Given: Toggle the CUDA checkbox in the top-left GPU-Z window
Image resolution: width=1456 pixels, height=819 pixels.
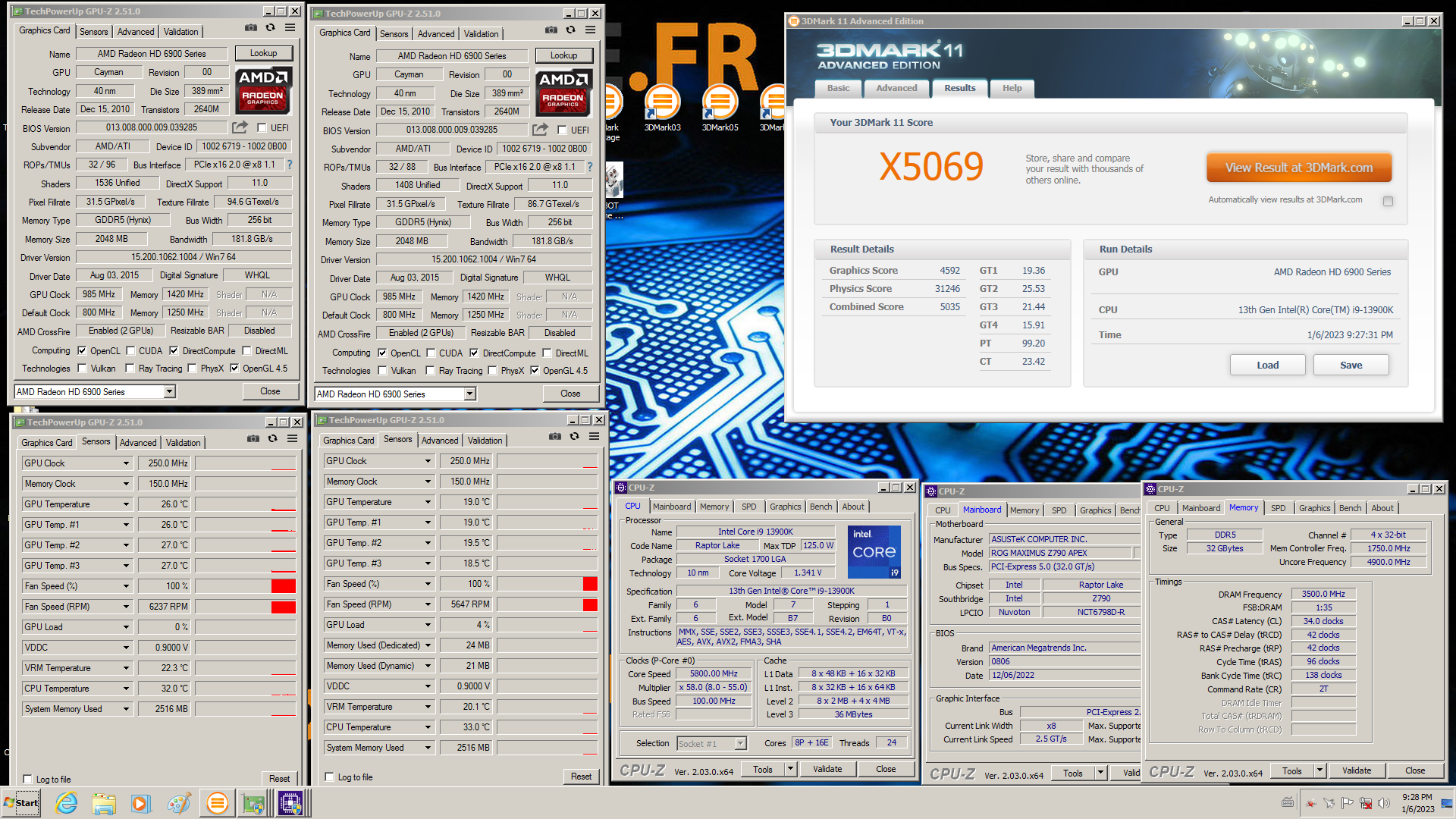Looking at the screenshot, I should [130, 351].
